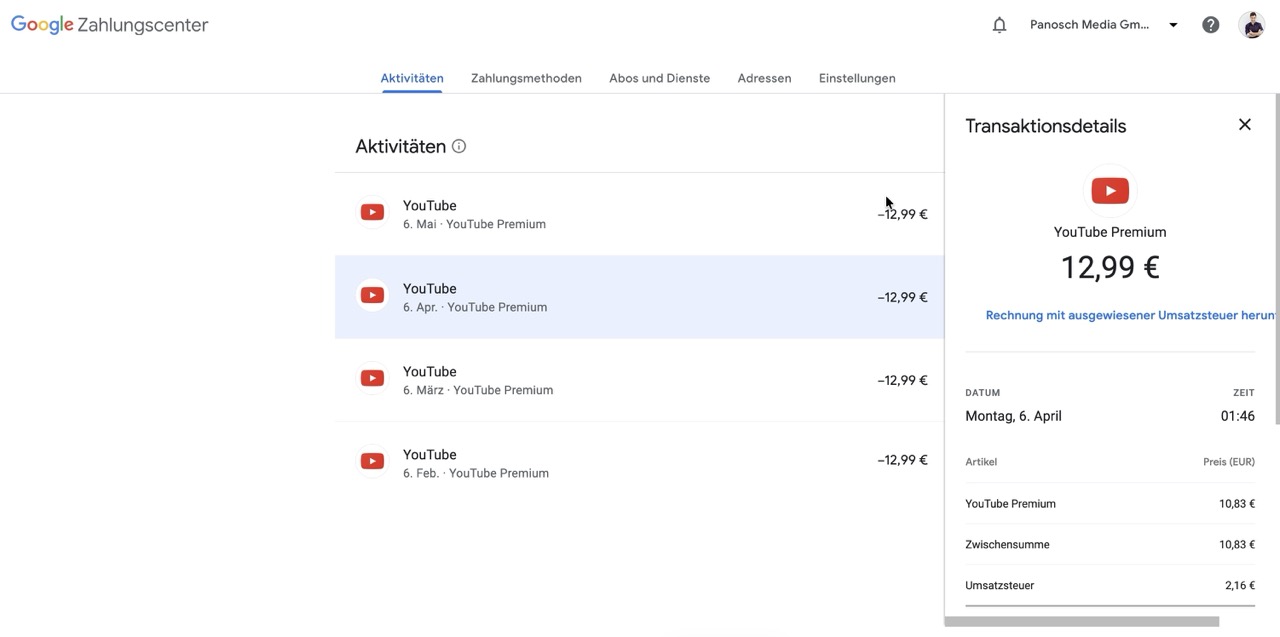Click YouTube icon in the 6. Feb. row
This screenshot has width=1280, height=637.
[x=372, y=461]
